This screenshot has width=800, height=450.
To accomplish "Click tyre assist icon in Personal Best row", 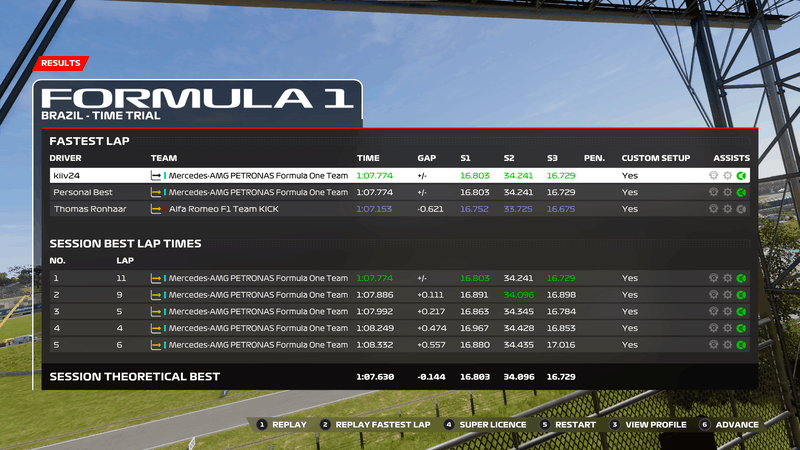I will coord(713,192).
